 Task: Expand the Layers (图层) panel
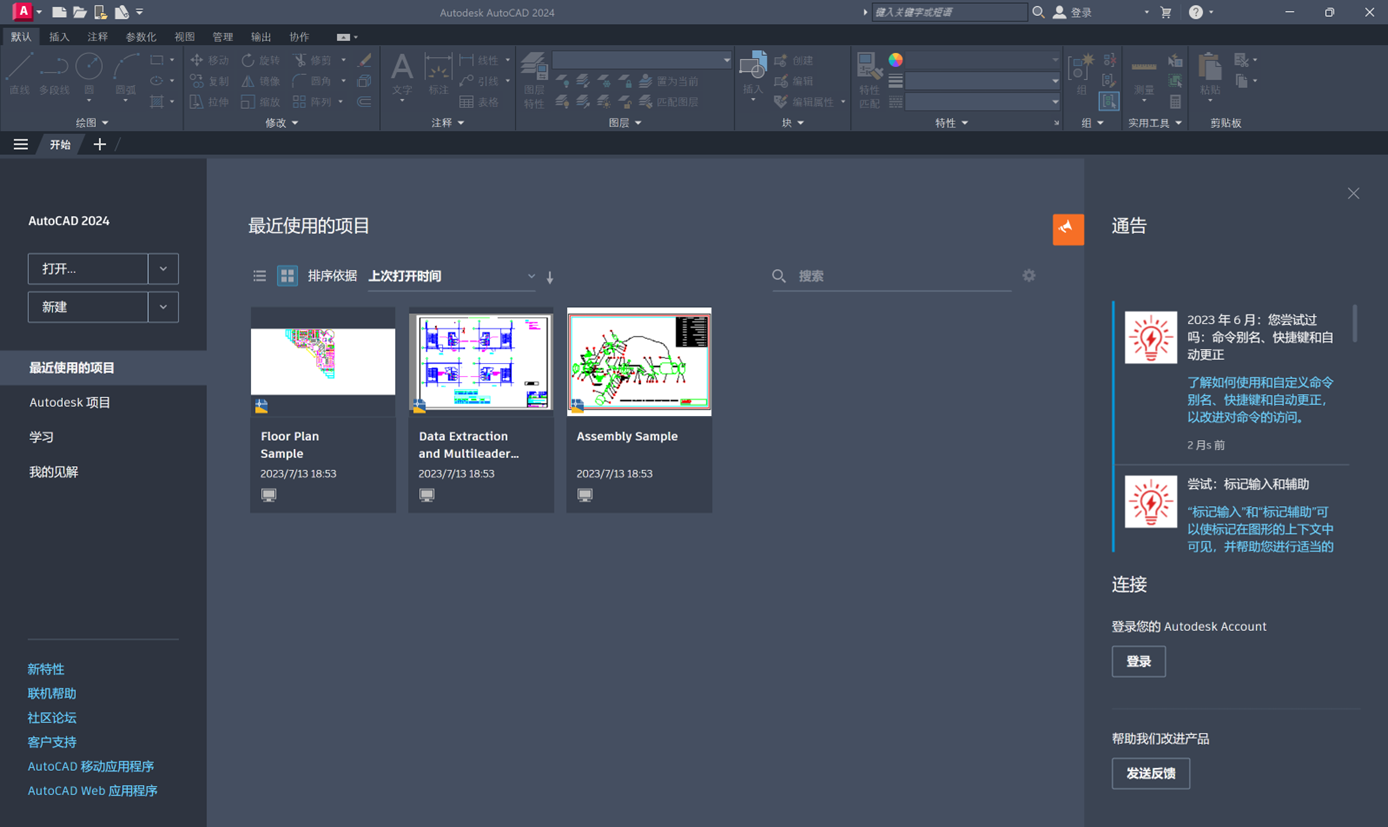pos(625,123)
